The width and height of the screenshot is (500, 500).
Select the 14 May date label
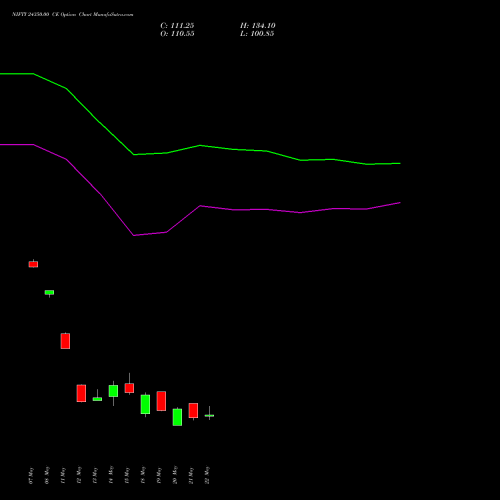[111, 476]
